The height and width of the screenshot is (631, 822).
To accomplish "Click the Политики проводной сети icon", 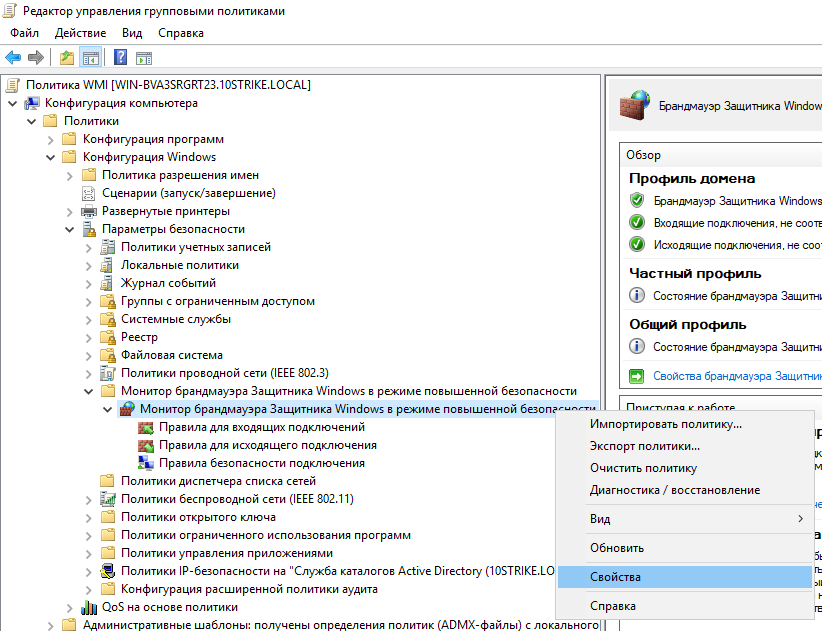I will click(x=107, y=374).
